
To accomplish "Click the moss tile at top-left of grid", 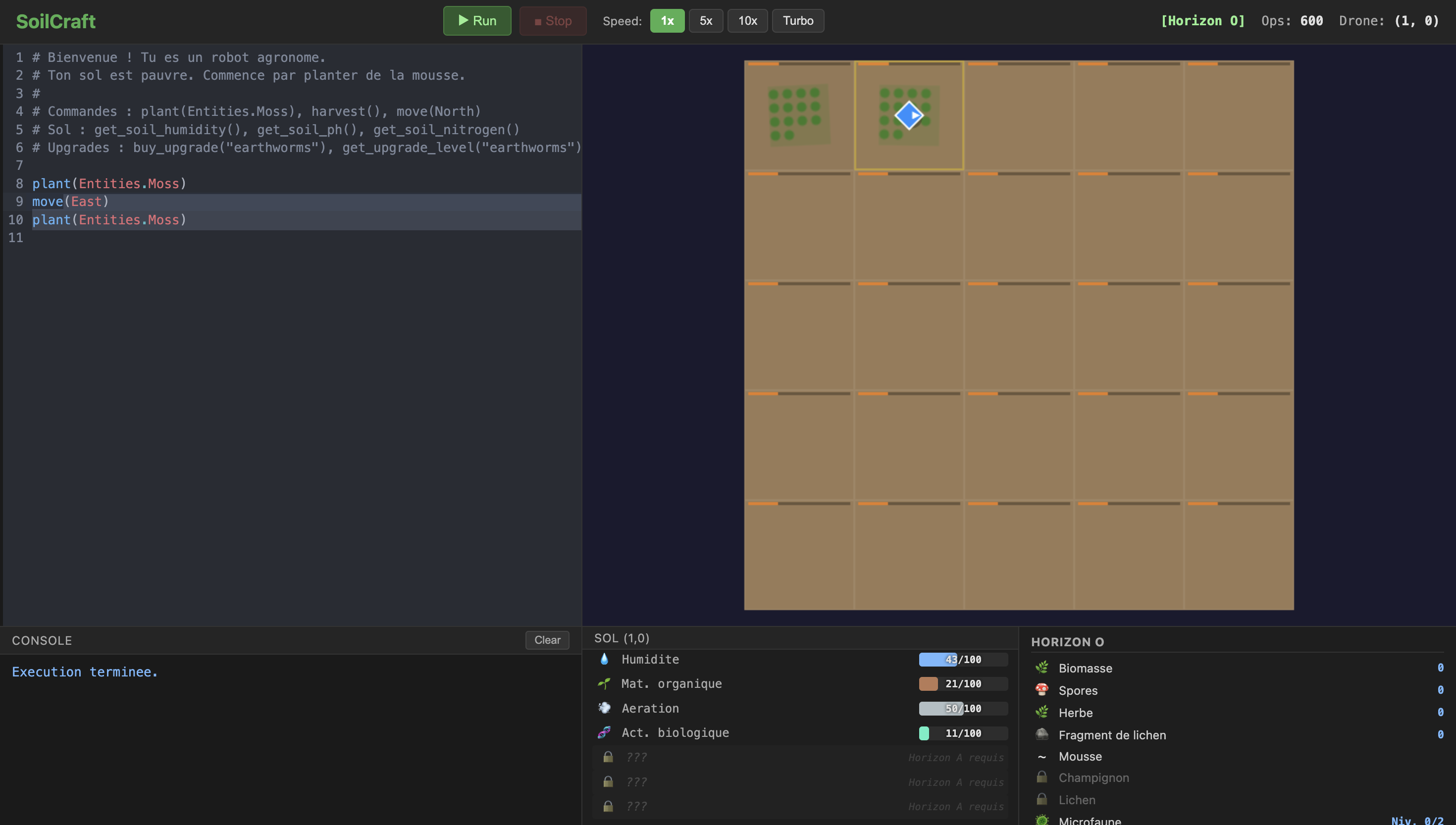I will (799, 115).
